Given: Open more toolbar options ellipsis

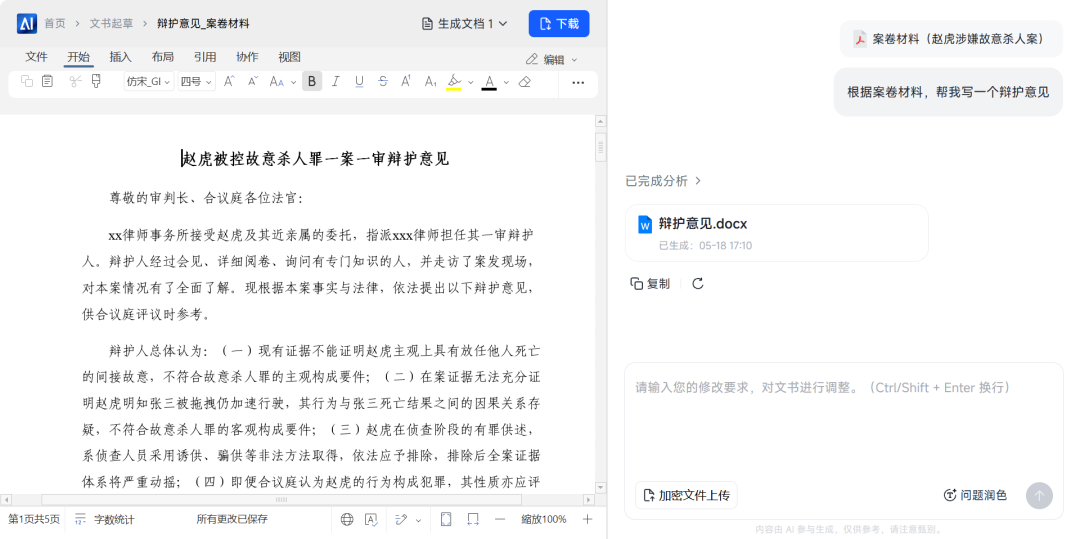Looking at the screenshot, I should point(578,83).
